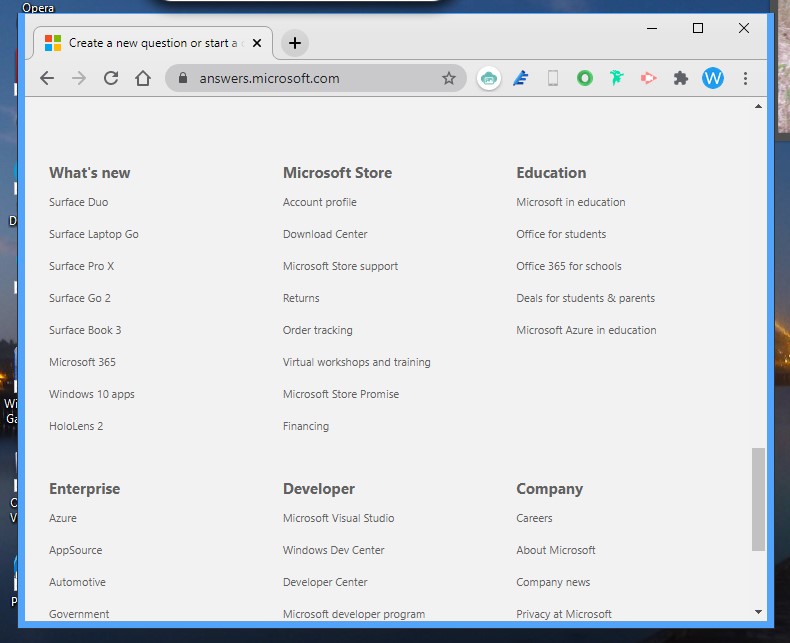Open the Order tracking link

pos(318,330)
